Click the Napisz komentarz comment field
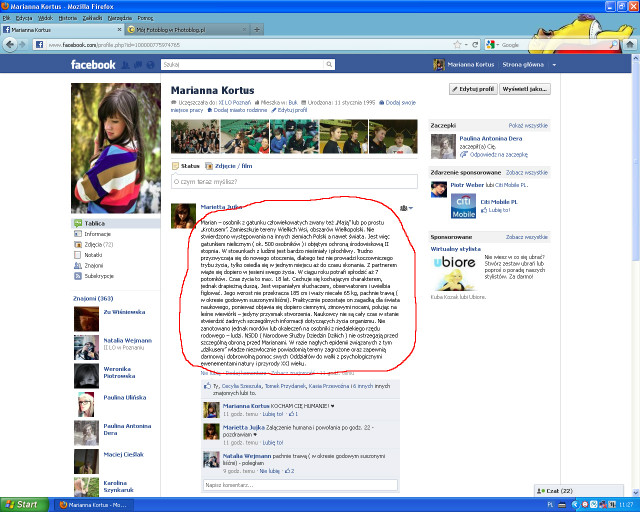Viewport: 640px width, 512px height. (300, 485)
